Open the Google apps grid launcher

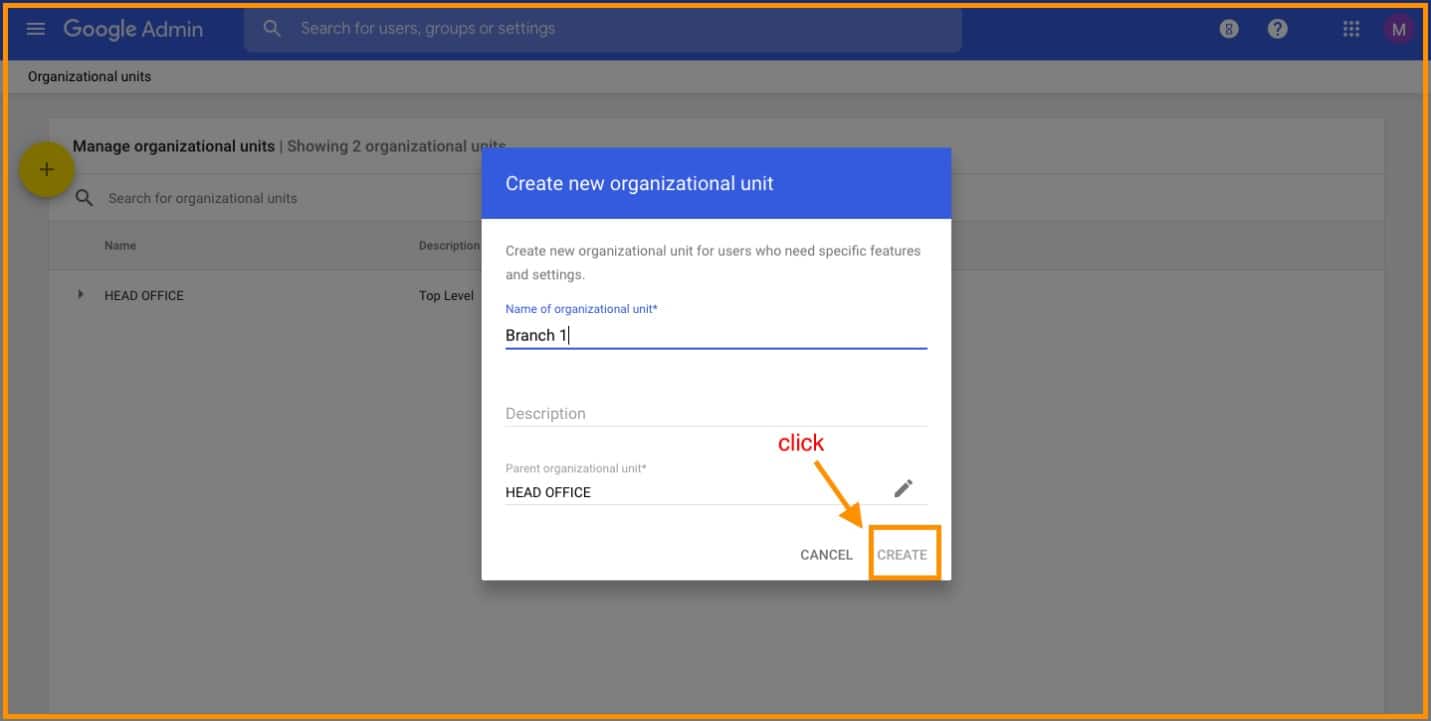[x=1351, y=29]
